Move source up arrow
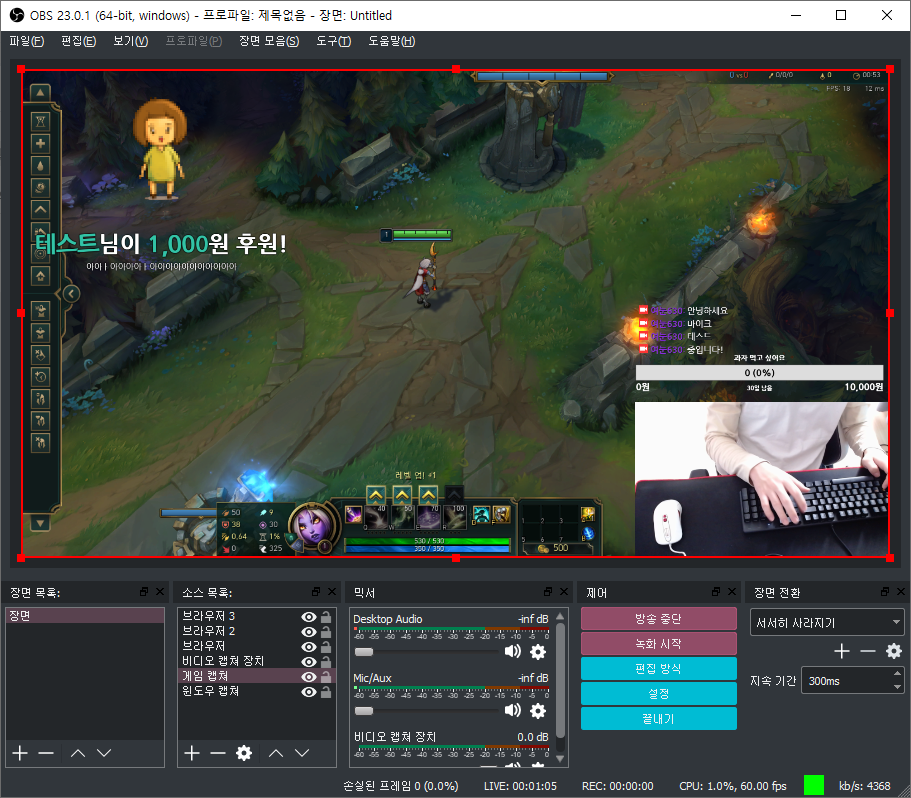The height and width of the screenshot is (798, 911). point(276,753)
